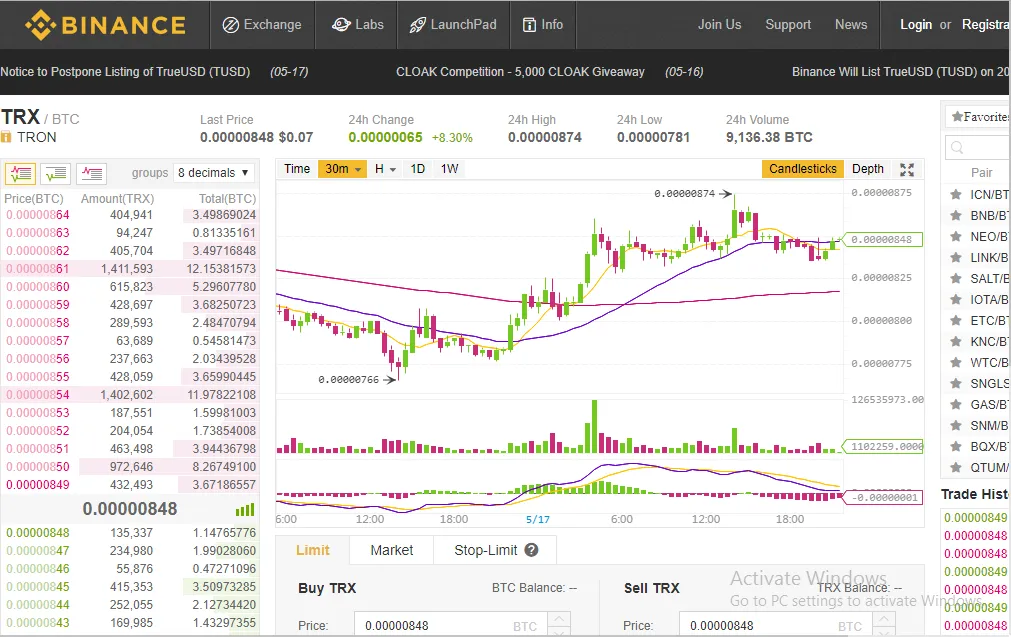Open the Labs page

click(x=357, y=24)
